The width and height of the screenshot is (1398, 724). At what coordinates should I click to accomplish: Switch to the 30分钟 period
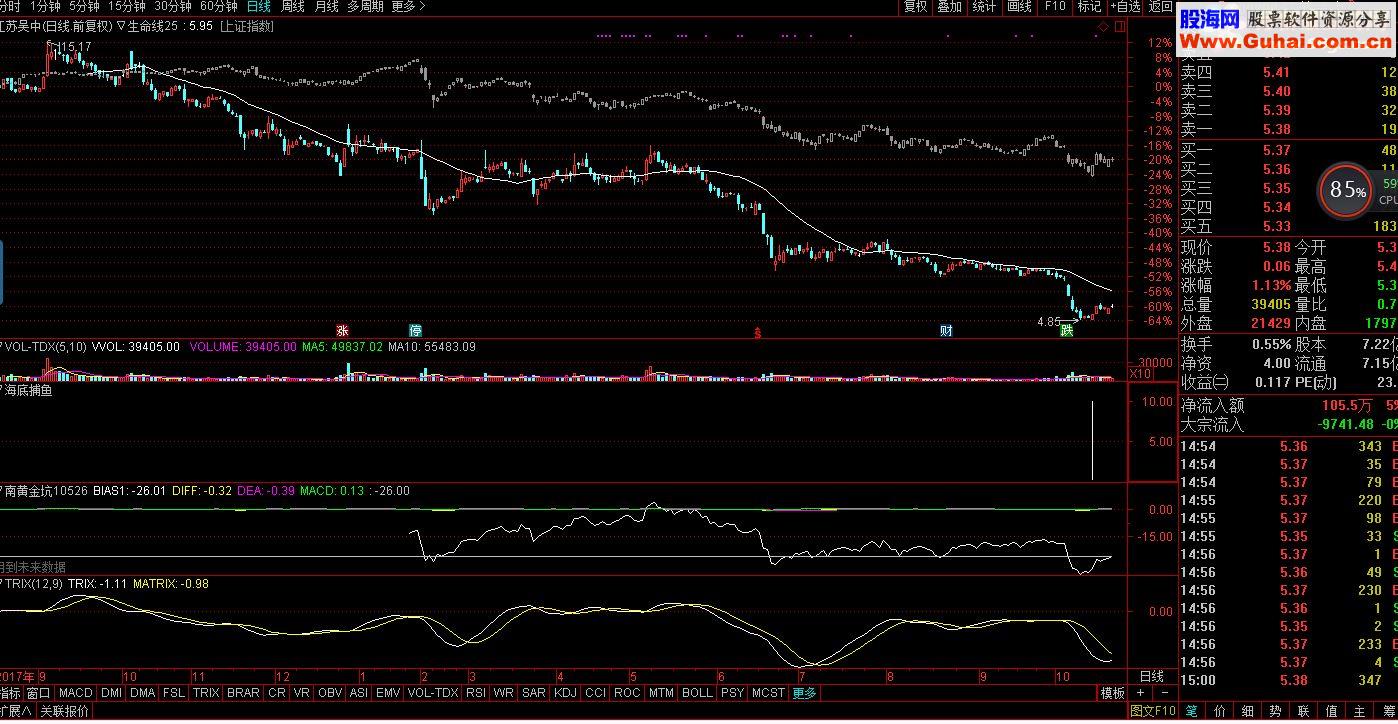[173, 6]
